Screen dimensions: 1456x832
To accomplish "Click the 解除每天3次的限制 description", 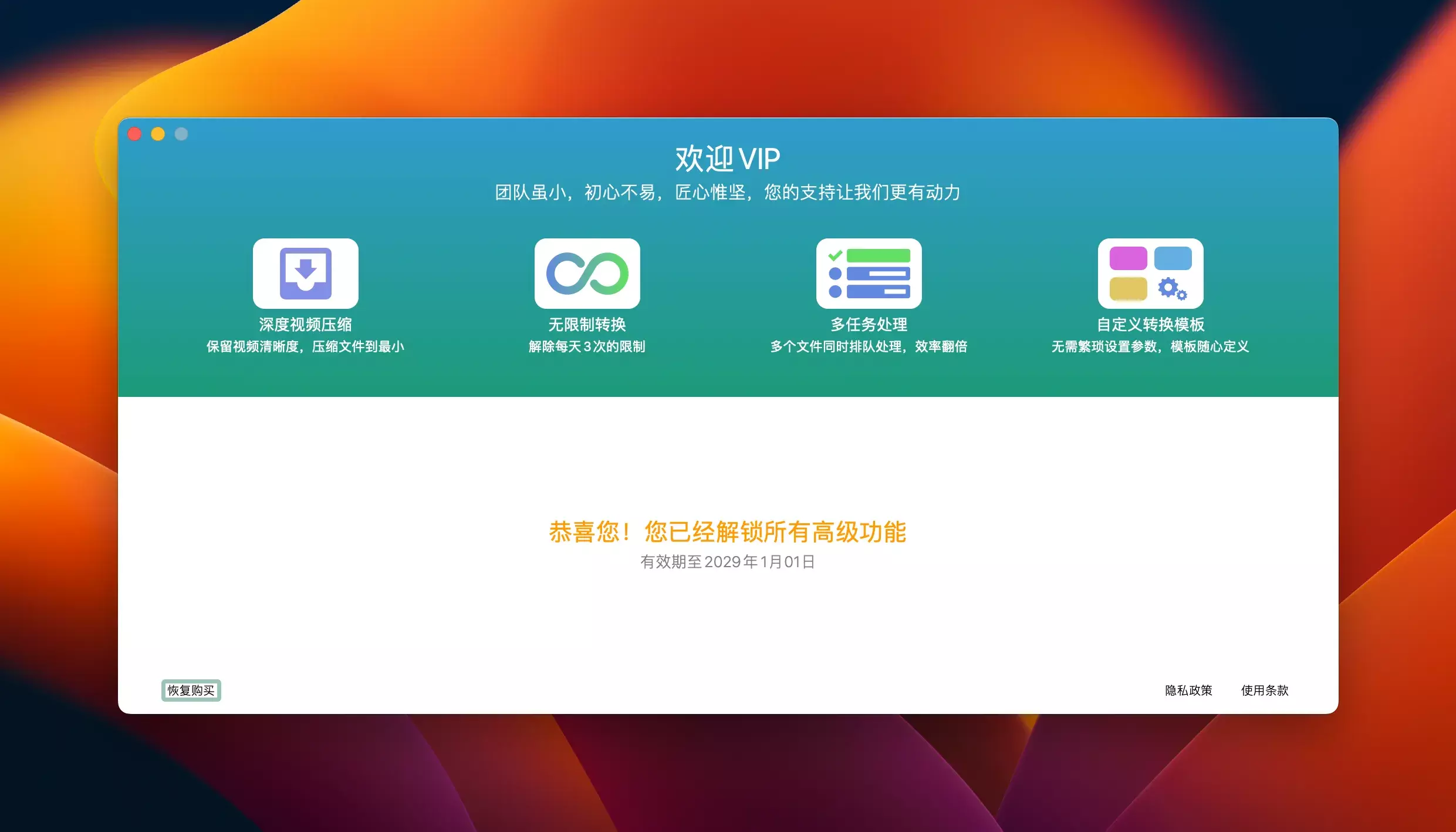I will [x=587, y=346].
